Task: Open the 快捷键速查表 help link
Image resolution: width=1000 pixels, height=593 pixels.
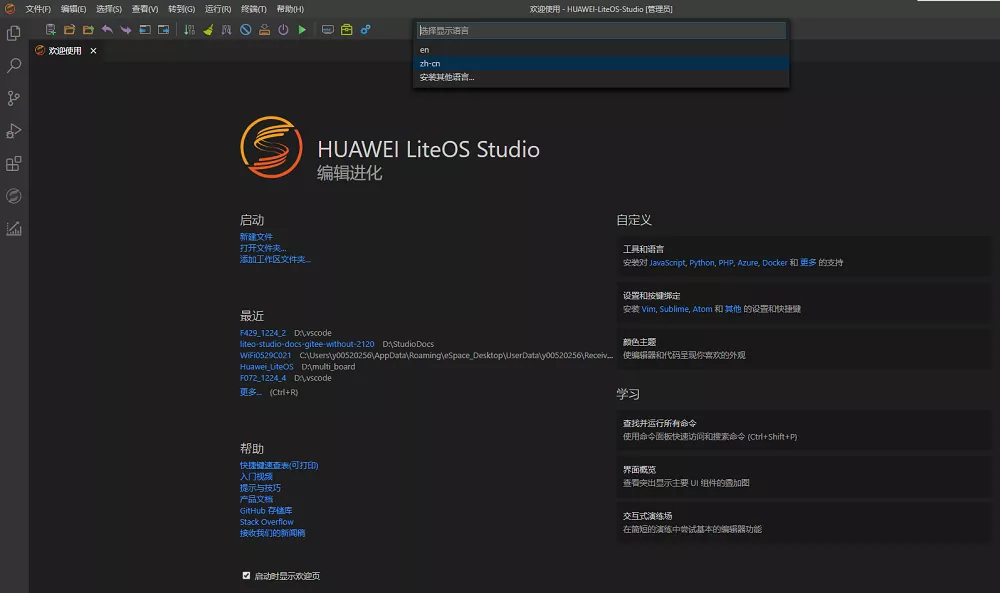Action: (279, 465)
